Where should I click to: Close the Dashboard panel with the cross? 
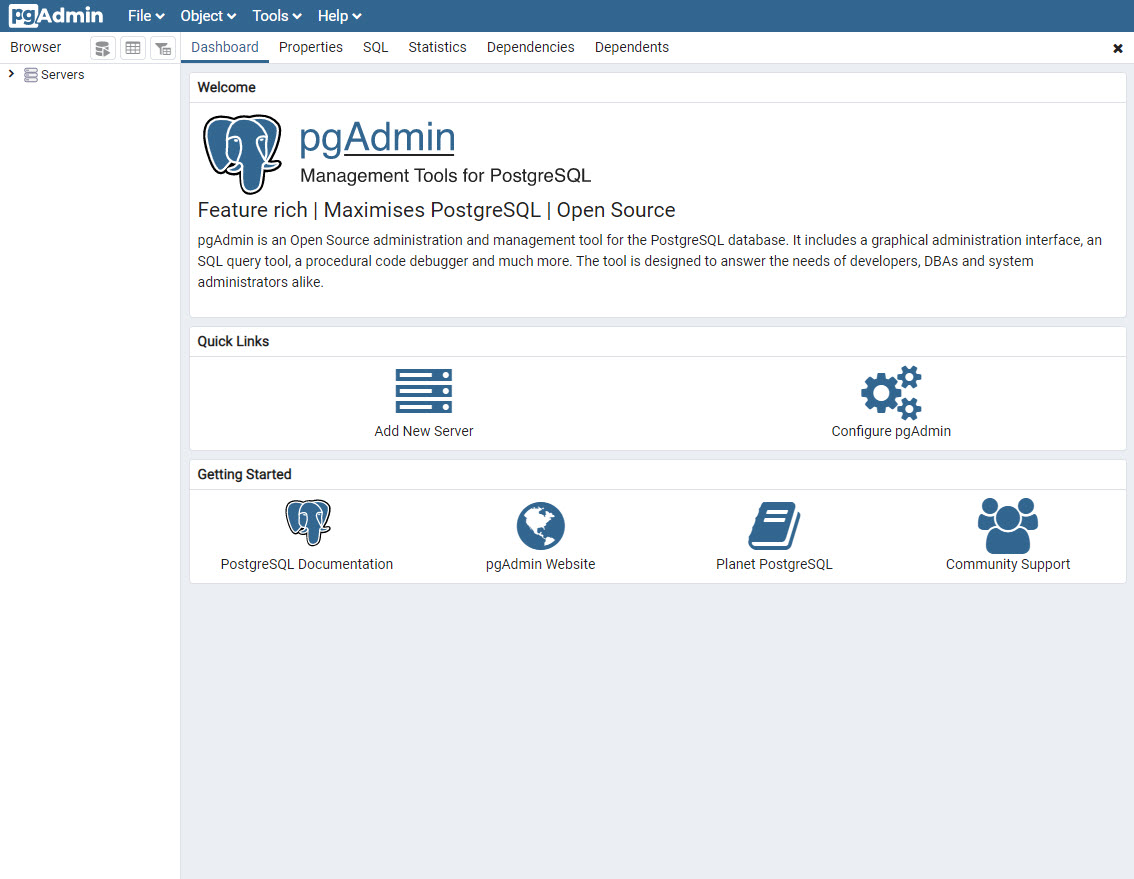tap(1117, 47)
